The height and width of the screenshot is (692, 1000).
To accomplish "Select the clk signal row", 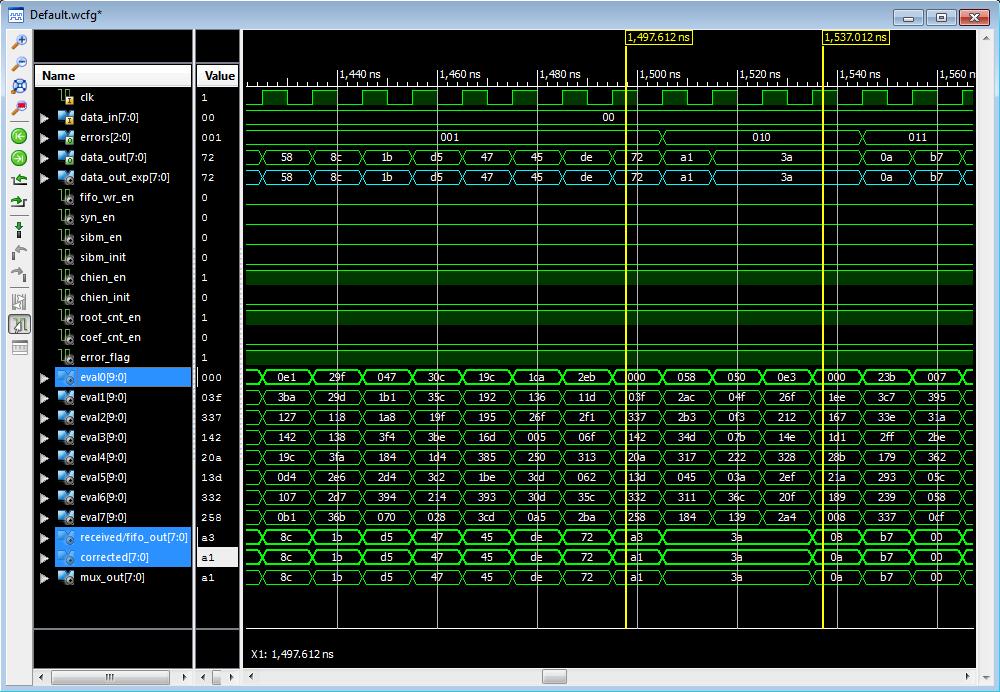I will click(113, 97).
